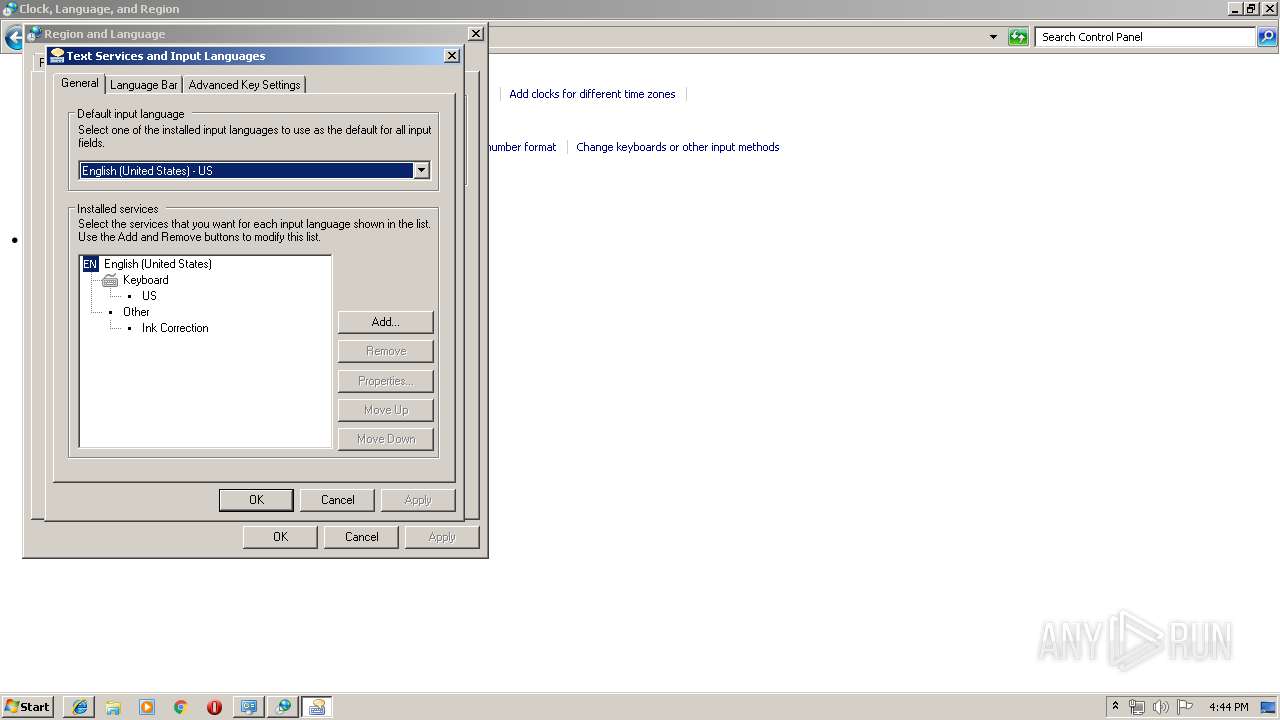
Task: Open the Advanced Key Settings tab
Action: click(244, 85)
